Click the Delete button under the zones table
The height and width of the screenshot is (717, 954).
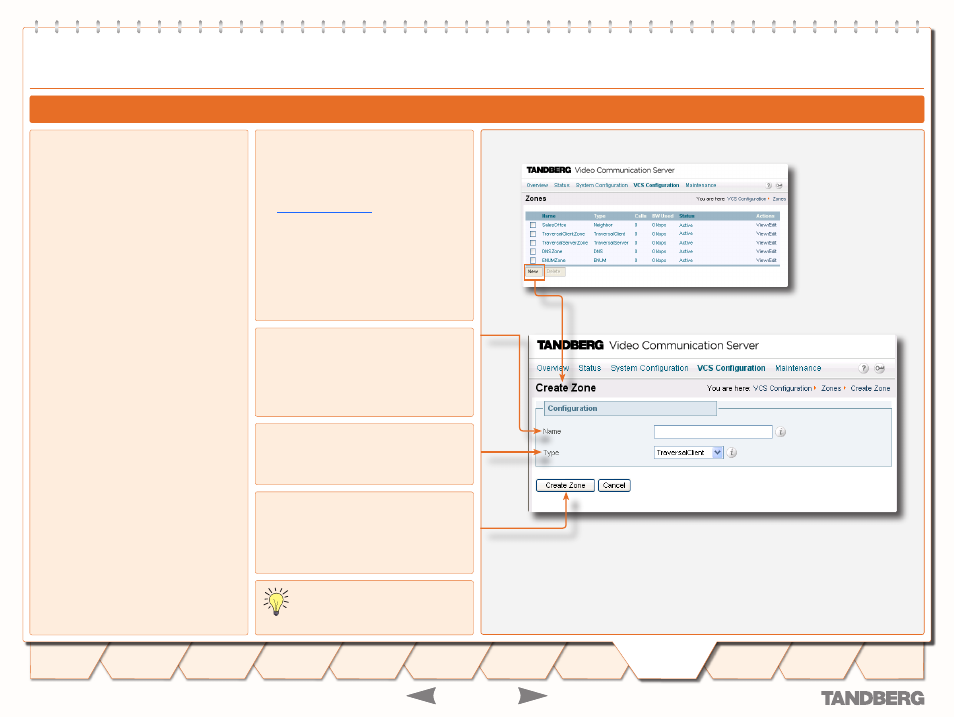pyautogui.click(x=554, y=271)
